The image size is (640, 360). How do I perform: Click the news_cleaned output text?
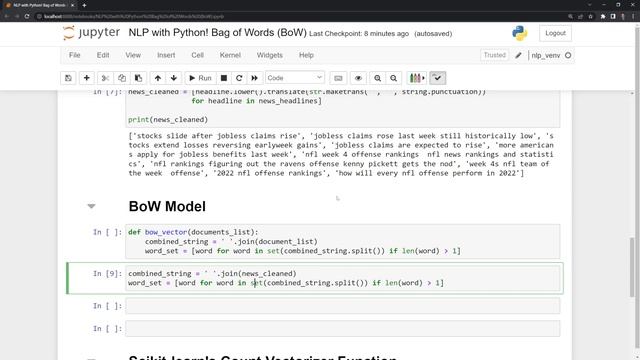click(x=341, y=154)
